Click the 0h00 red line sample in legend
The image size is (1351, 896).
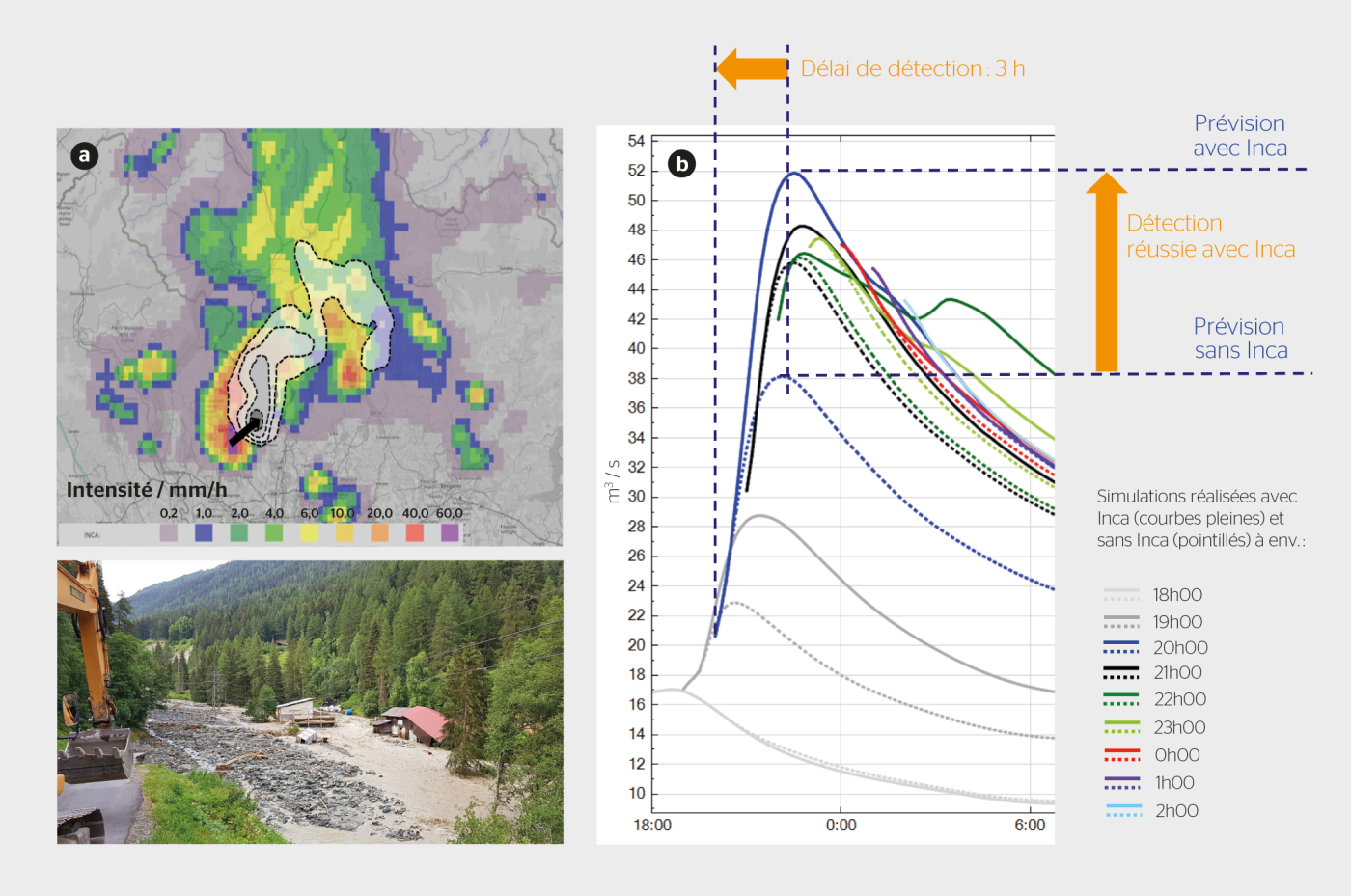(1121, 752)
